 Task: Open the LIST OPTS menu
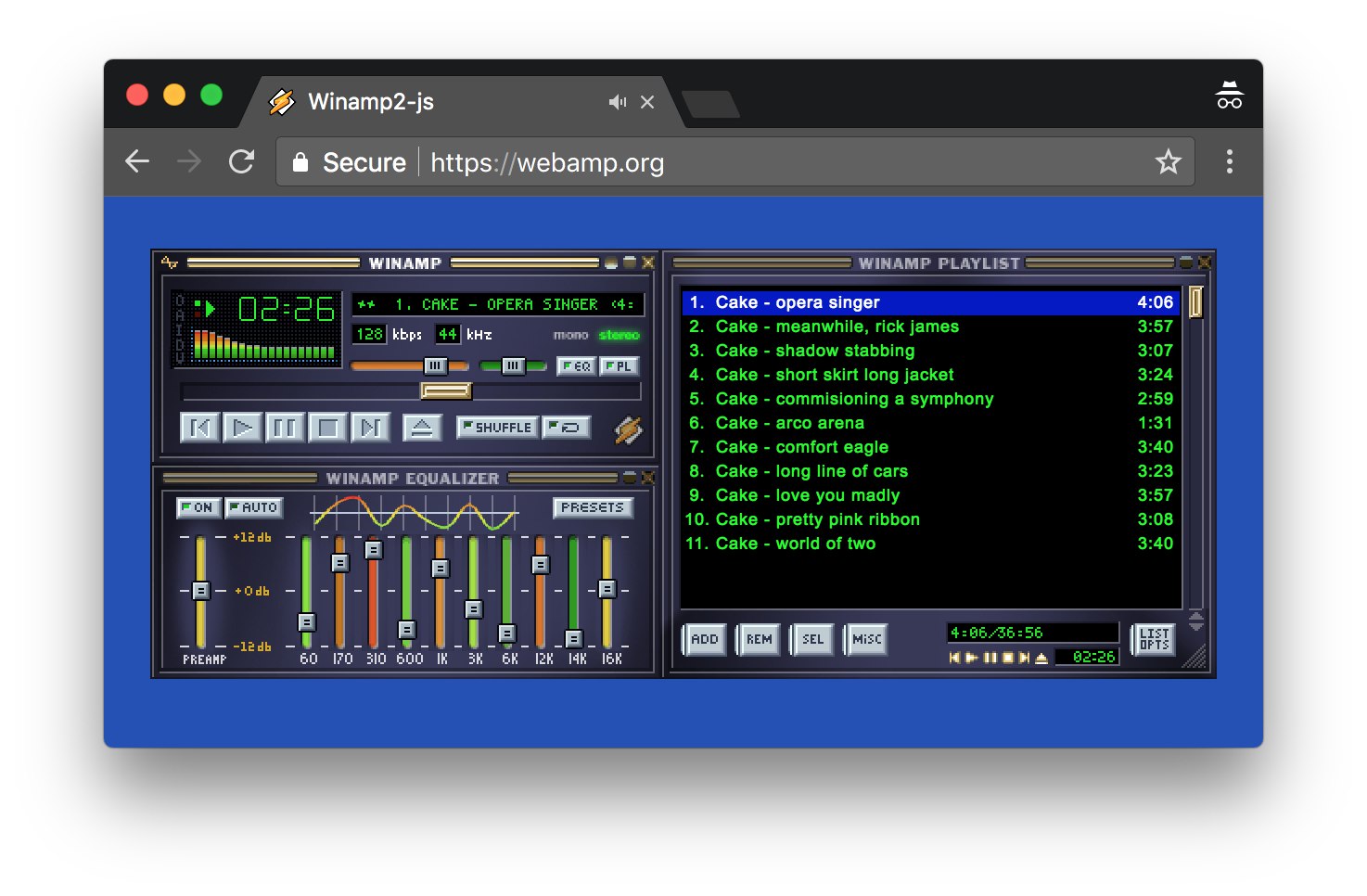click(x=1155, y=639)
